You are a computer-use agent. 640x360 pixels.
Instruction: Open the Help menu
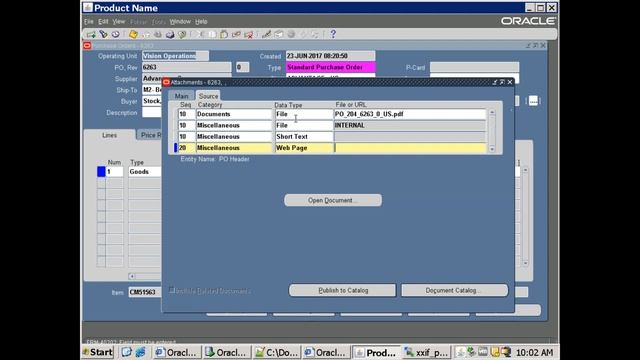coord(201,22)
